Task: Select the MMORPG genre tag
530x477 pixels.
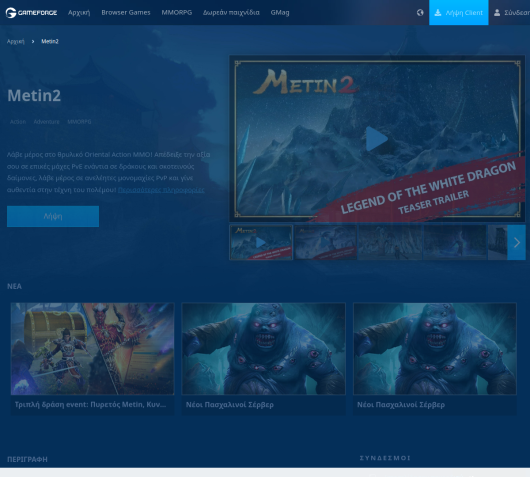Action: point(79,122)
